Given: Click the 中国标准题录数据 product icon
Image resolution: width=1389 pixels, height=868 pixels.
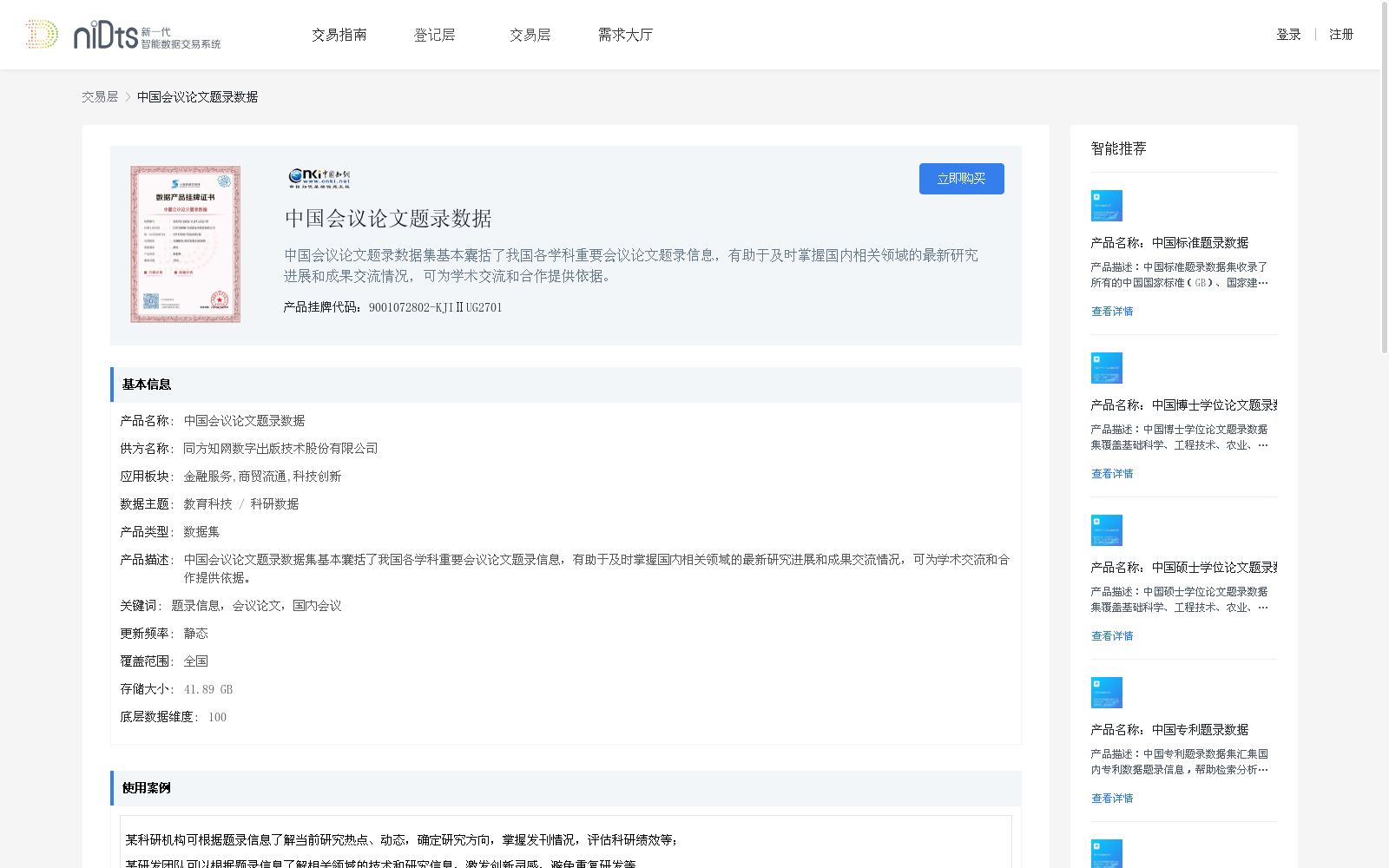Looking at the screenshot, I should 1107,206.
